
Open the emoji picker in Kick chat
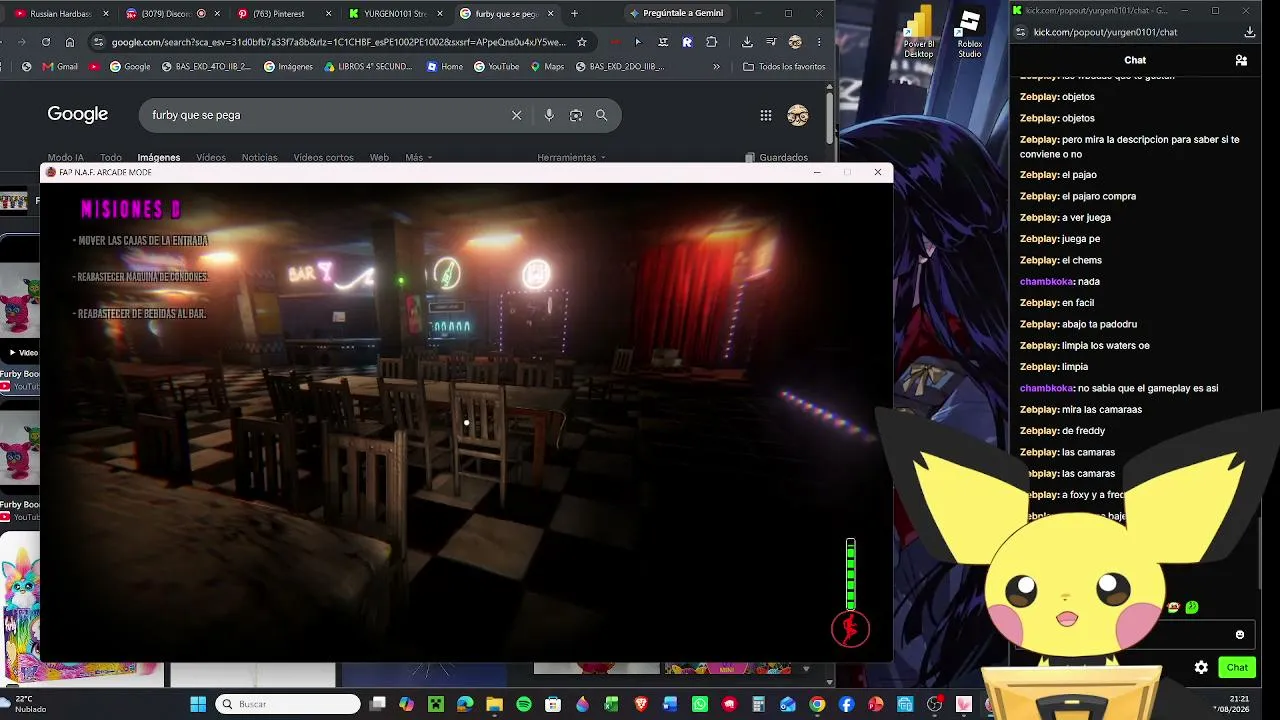[x=1240, y=635]
